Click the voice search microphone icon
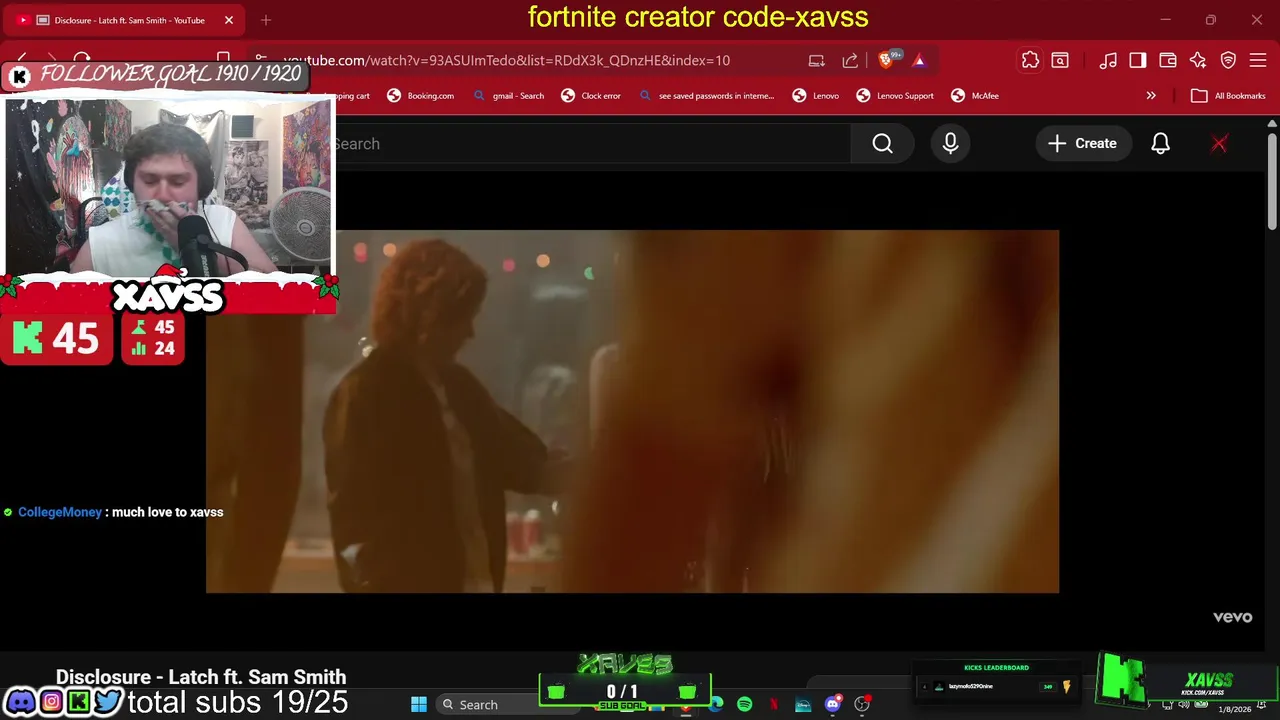The height and width of the screenshot is (720, 1280). 950,144
